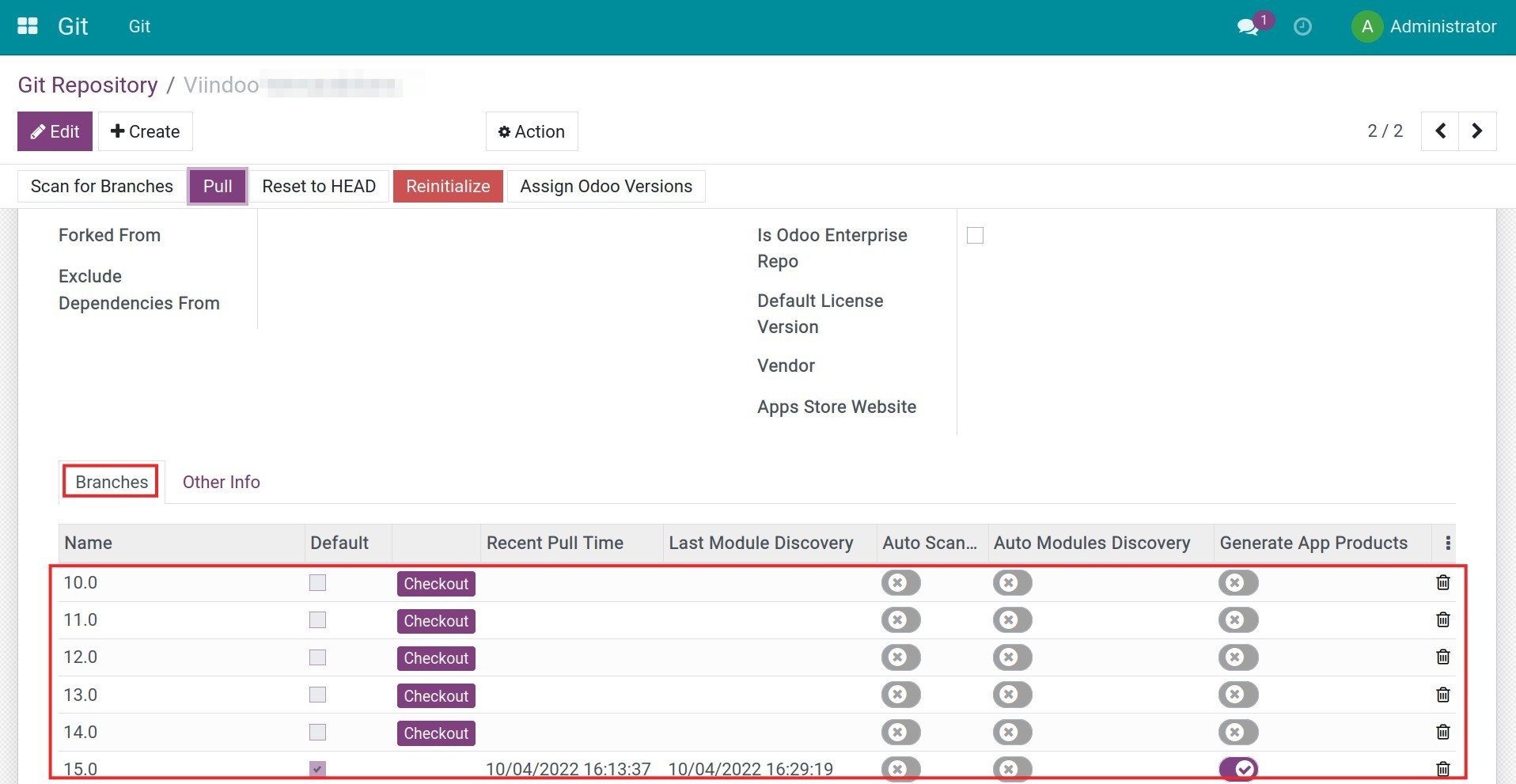This screenshot has width=1516, height=784.
Task: Enable Auto Modules Discovery for 12.0
Action: (1012, 657)
